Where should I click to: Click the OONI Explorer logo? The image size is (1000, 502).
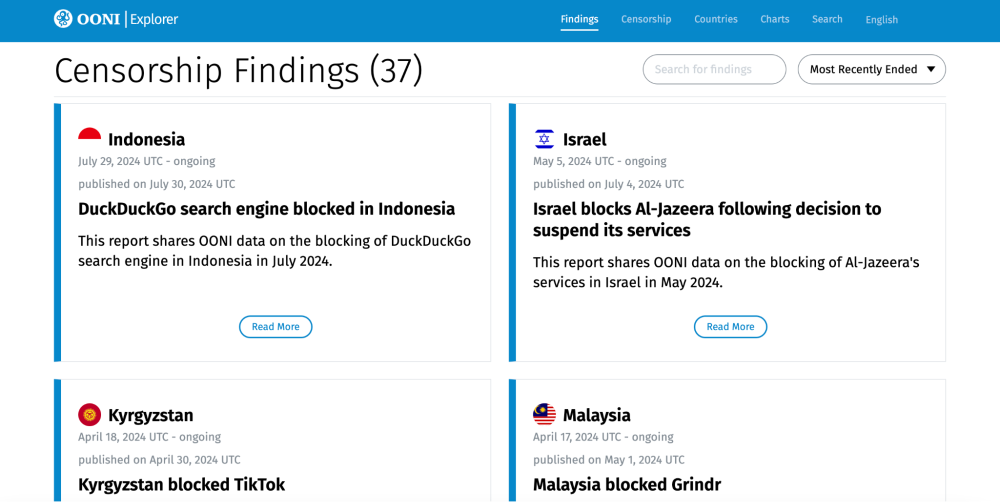[x=116, y=19]
